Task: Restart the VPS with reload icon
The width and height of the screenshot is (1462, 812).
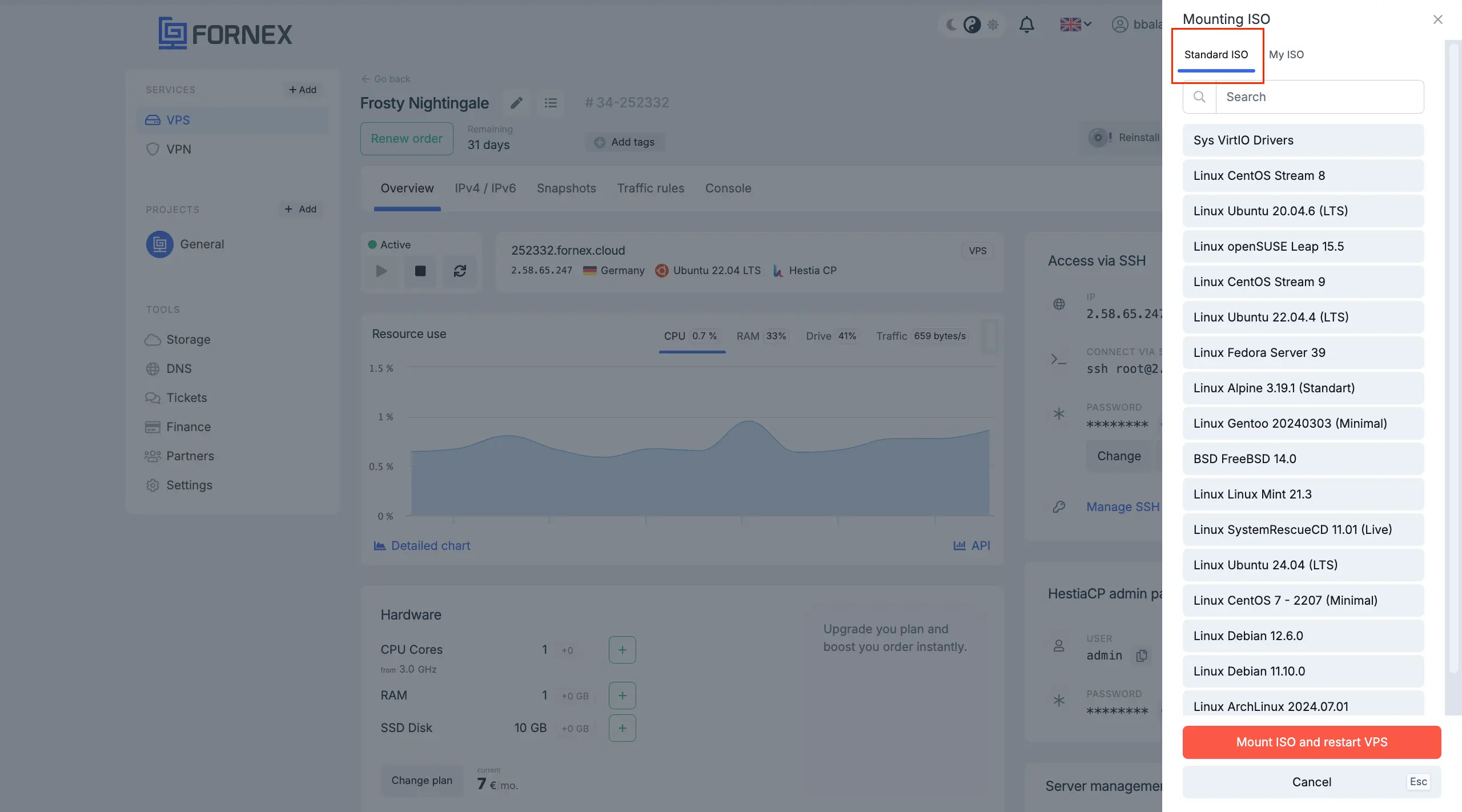Action: [460, 271]
